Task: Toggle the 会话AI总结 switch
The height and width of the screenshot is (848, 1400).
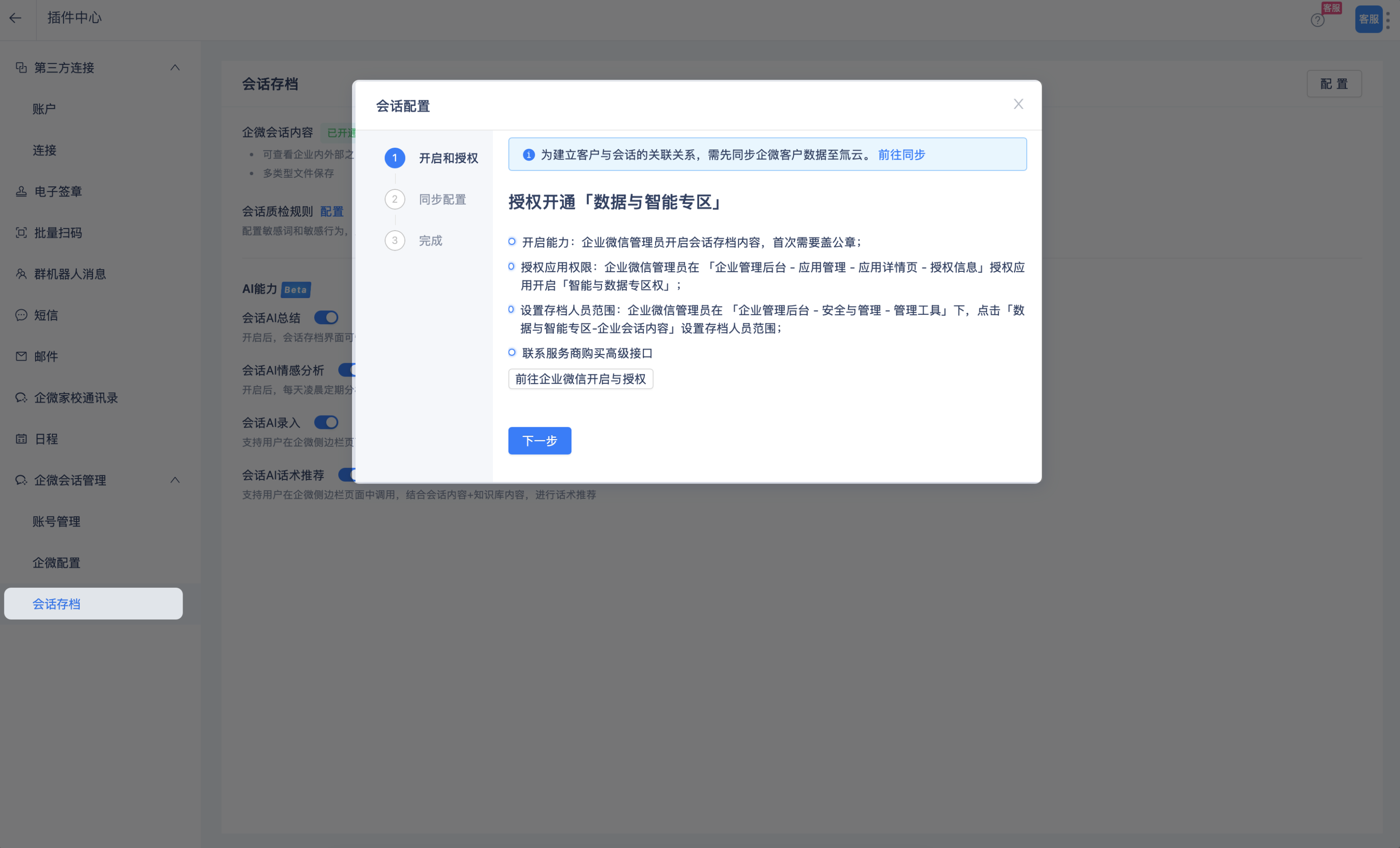Action: pos(326,317)
